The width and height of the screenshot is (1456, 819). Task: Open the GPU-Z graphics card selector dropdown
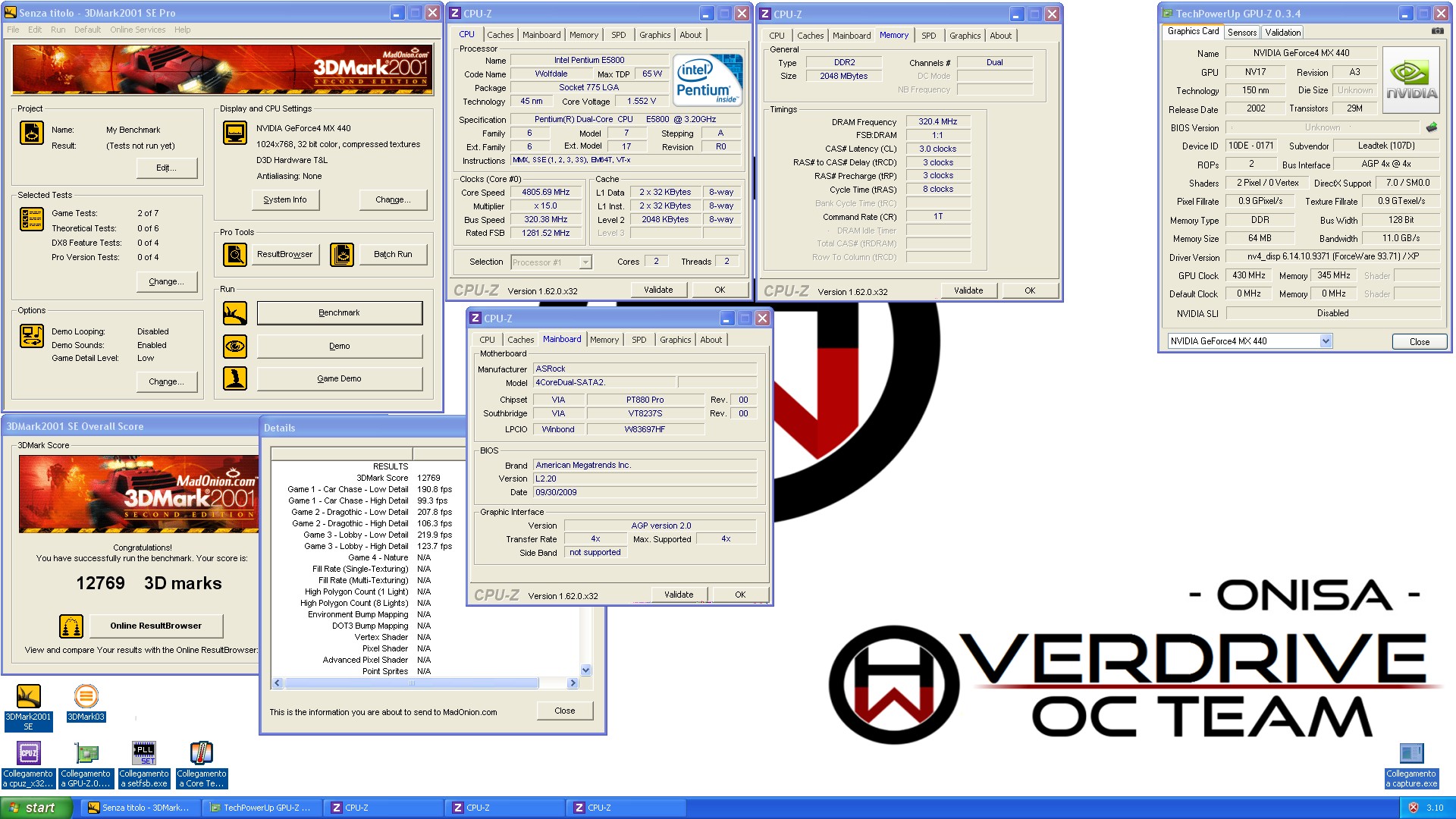click(1326, 341)
